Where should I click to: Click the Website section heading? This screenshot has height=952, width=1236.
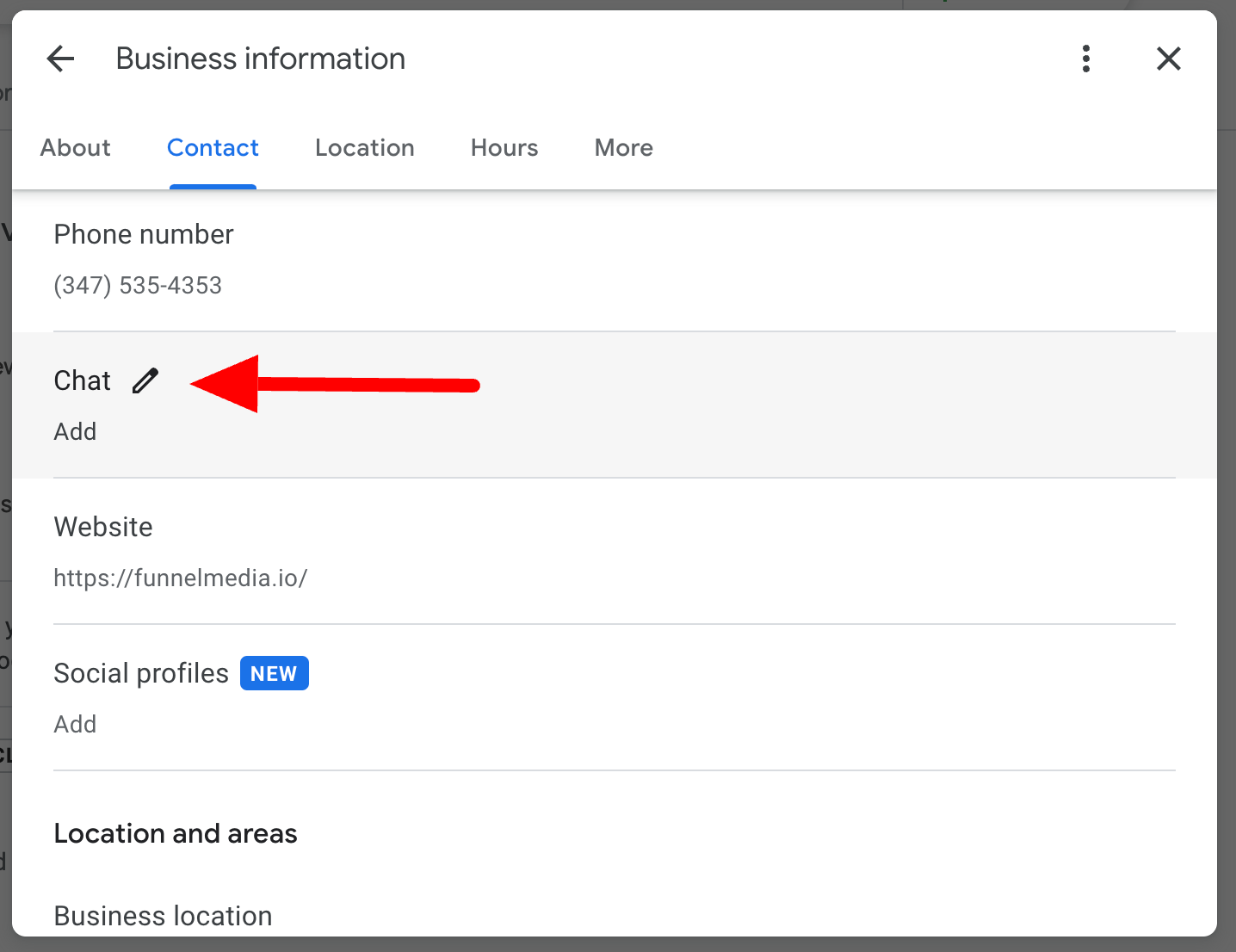pos(103,527)
